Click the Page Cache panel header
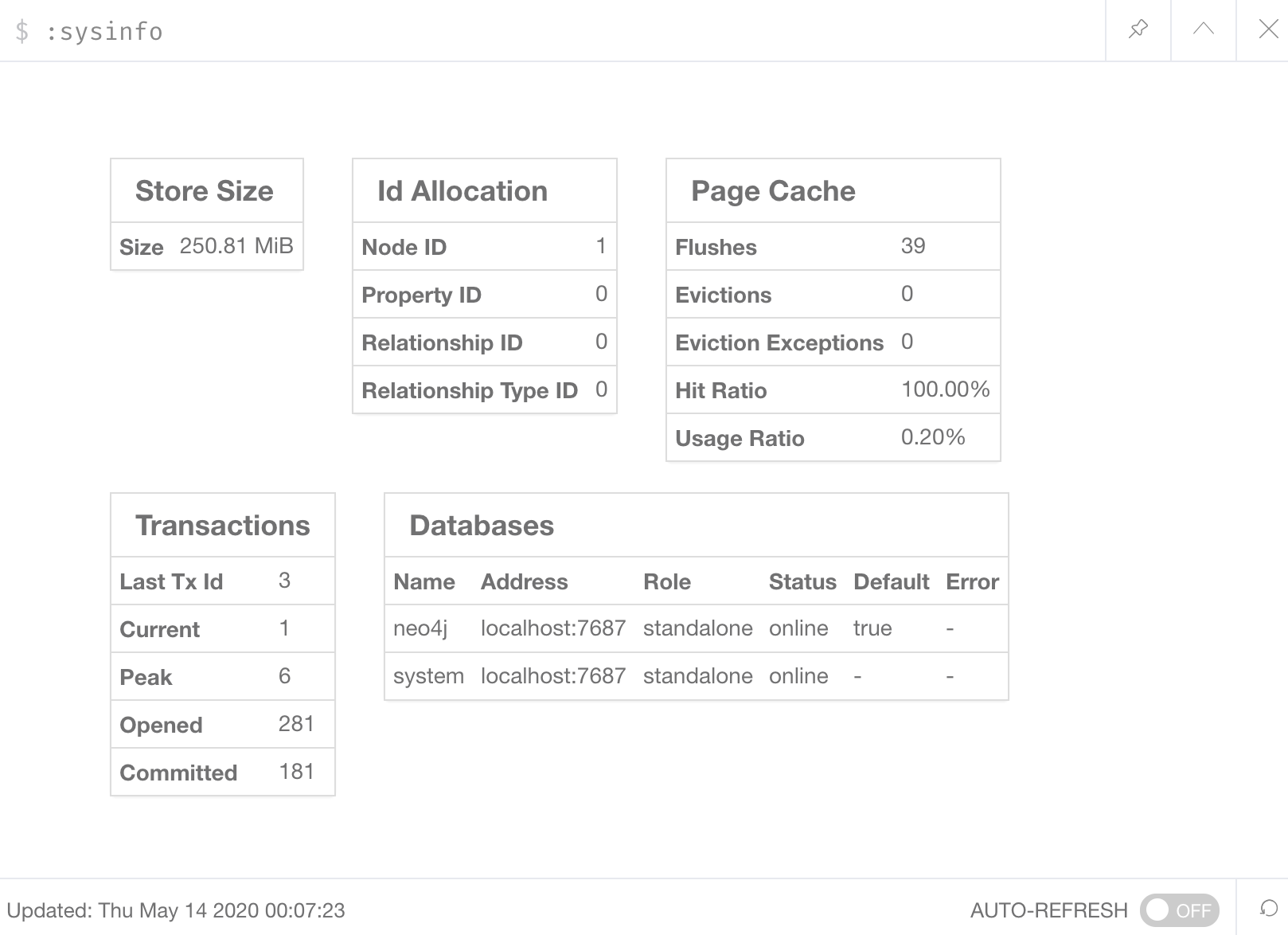 coord(773,191)
